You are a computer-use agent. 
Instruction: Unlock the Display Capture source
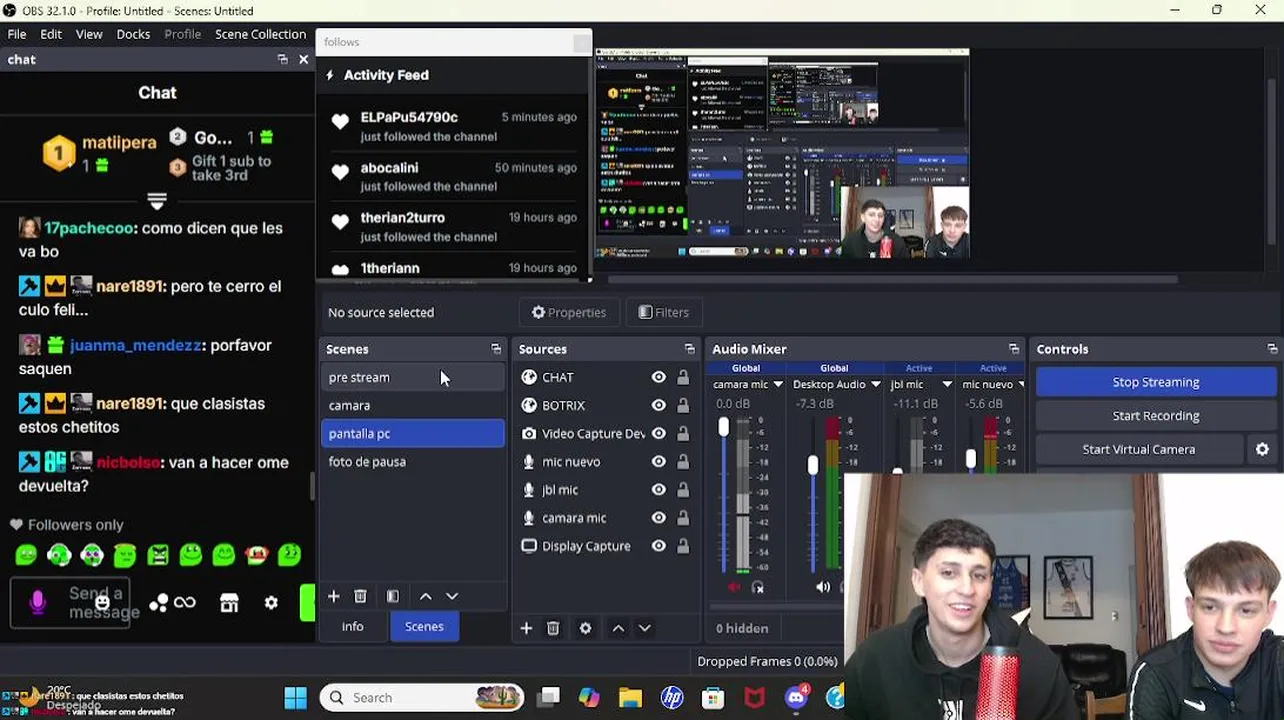tap(683, 546)
